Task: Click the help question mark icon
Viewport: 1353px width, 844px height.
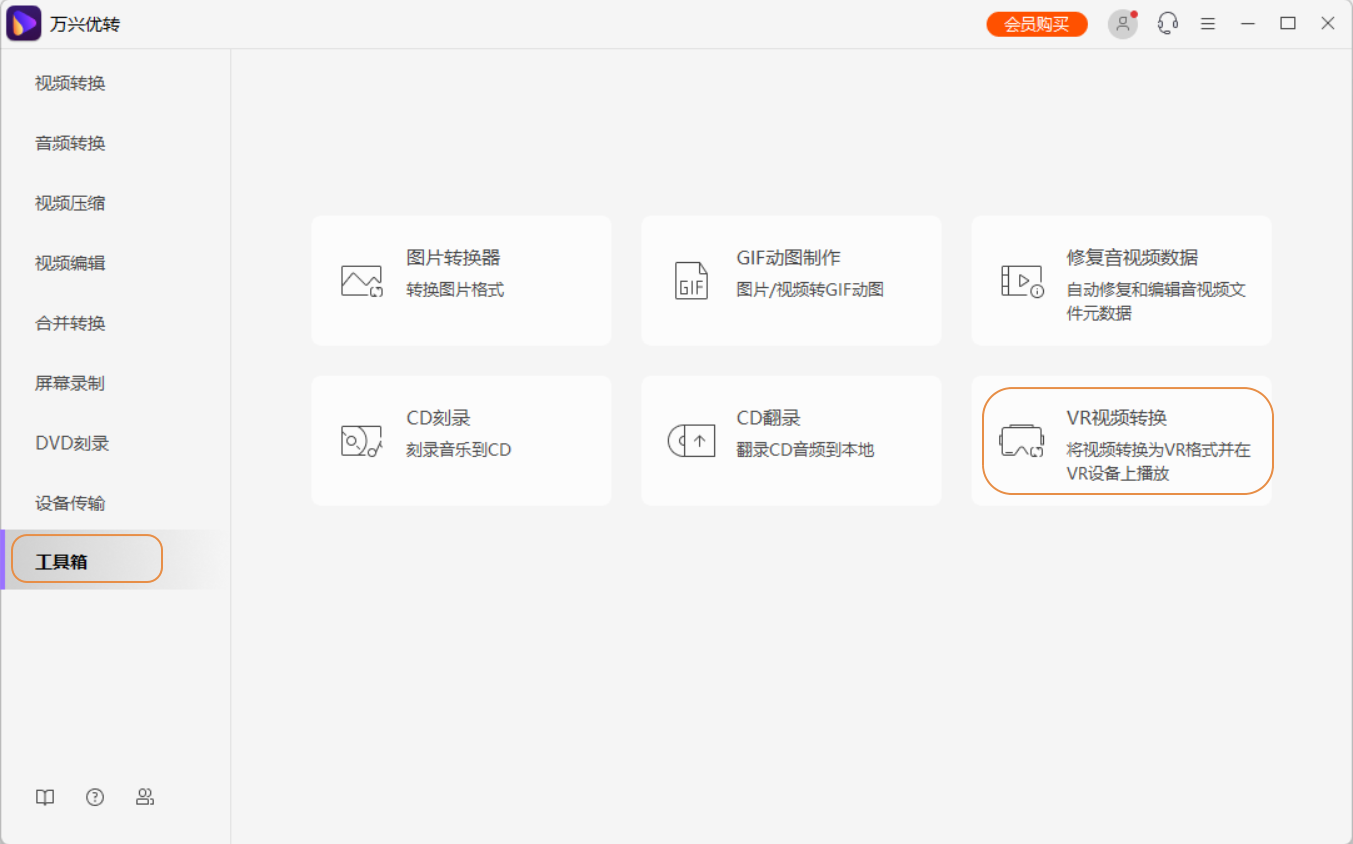Action: (x=94, y=797)
